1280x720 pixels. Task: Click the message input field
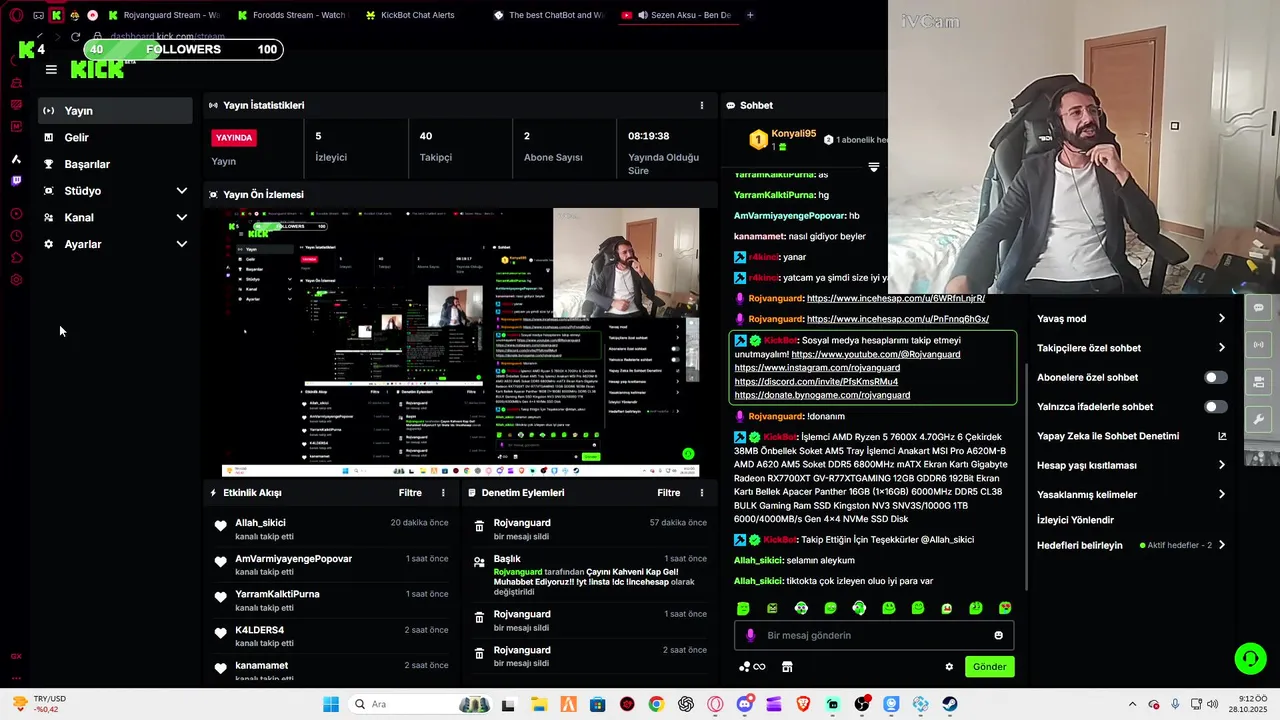[x=875, y=635]
